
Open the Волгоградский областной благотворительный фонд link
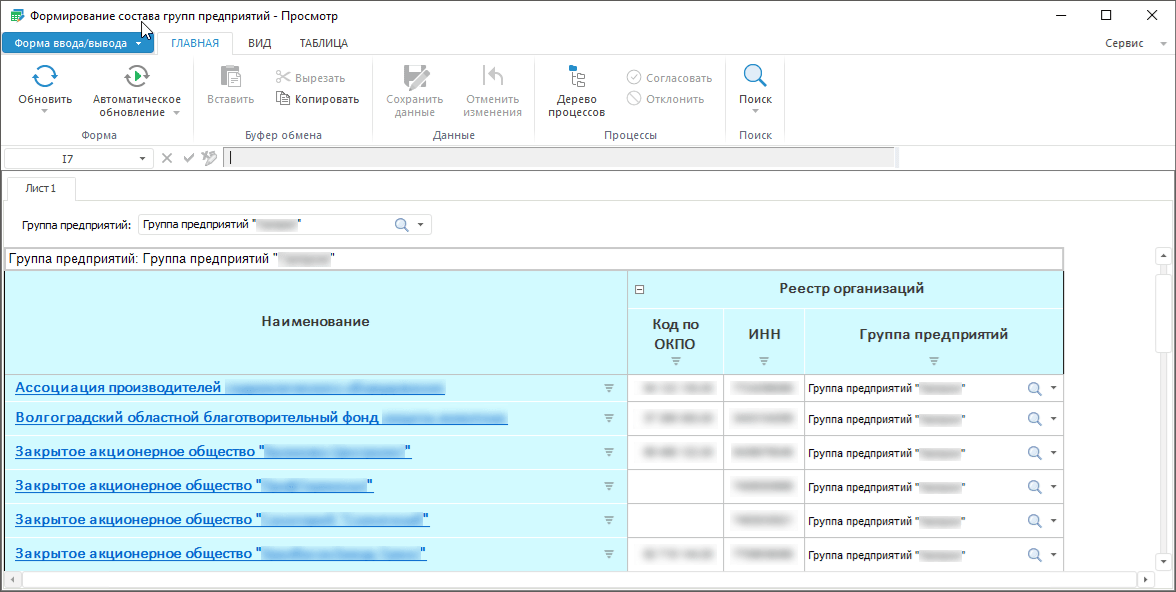click(x=196, y=418)
